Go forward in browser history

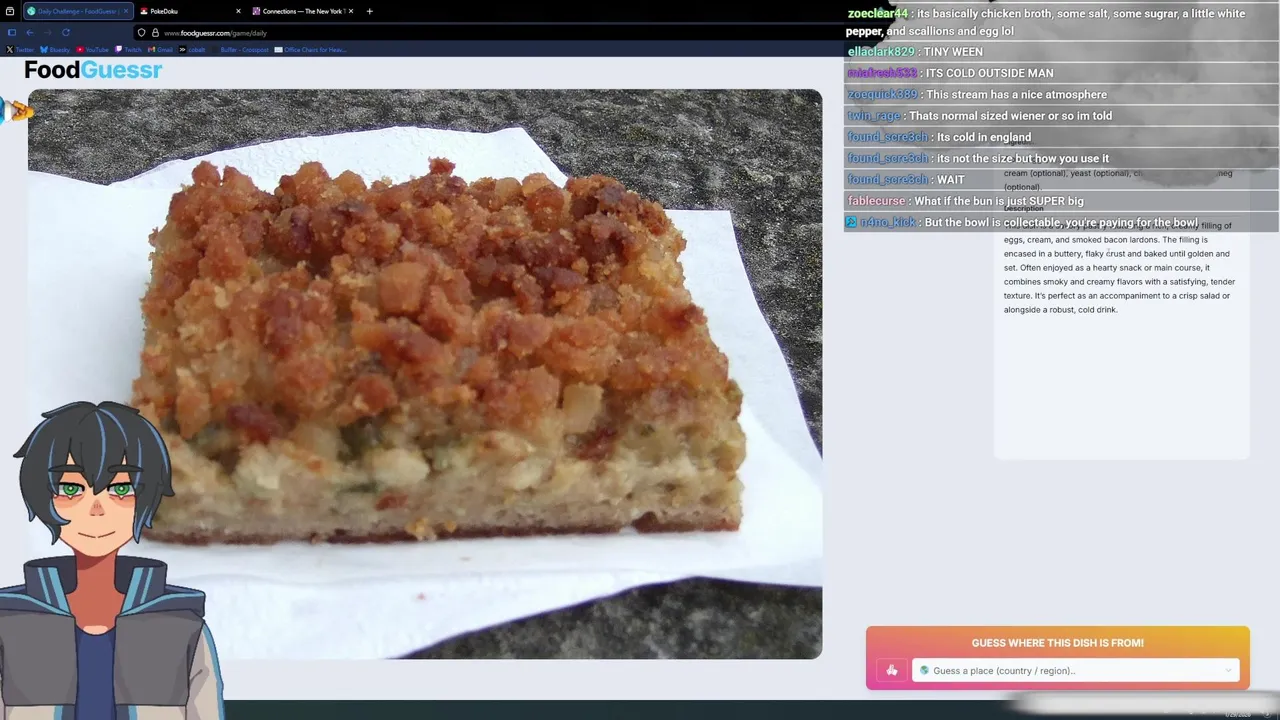click(x=48, y=32)
